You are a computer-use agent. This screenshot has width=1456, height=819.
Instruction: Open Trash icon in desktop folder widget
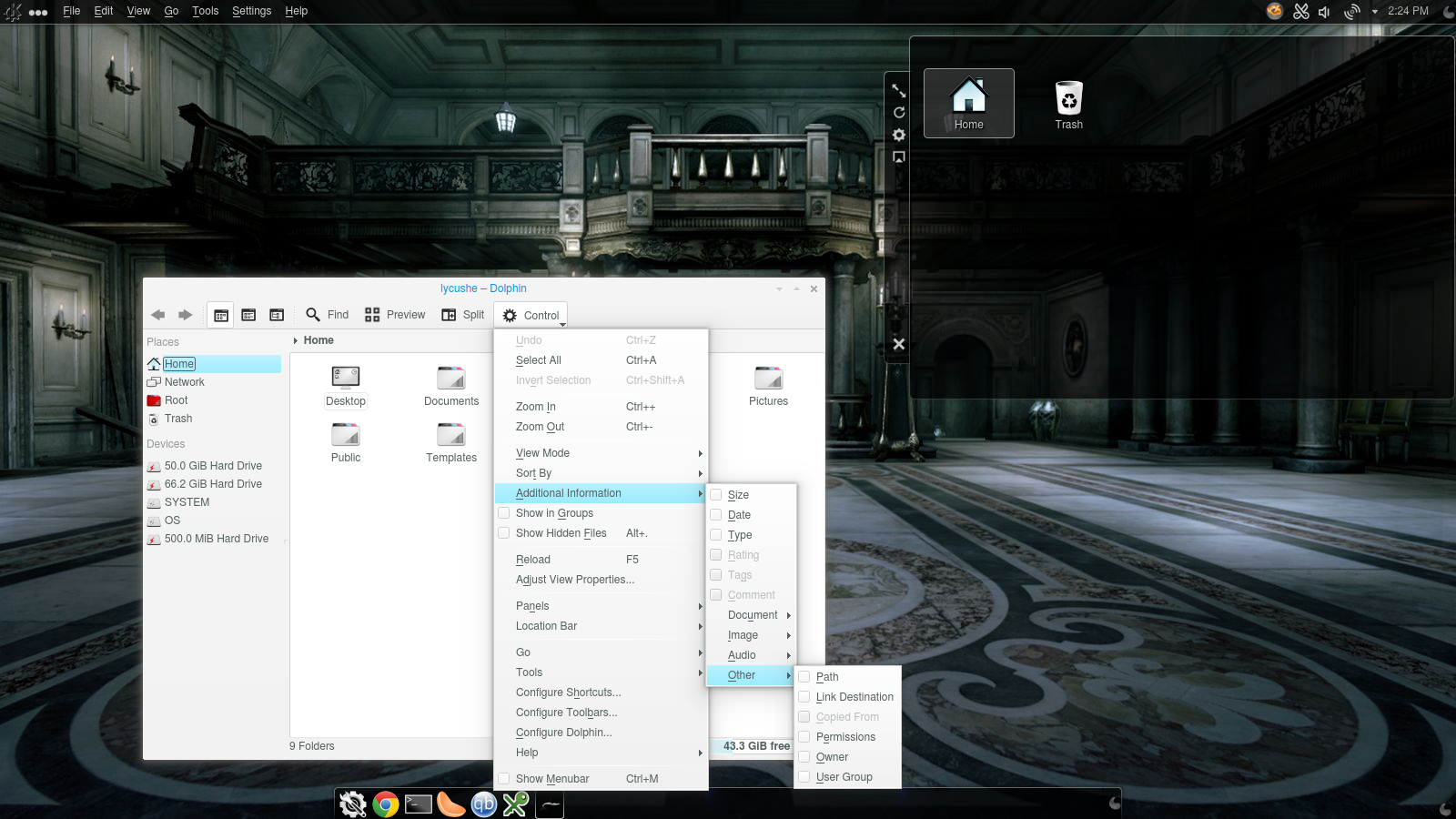[x=1069, y=104]
